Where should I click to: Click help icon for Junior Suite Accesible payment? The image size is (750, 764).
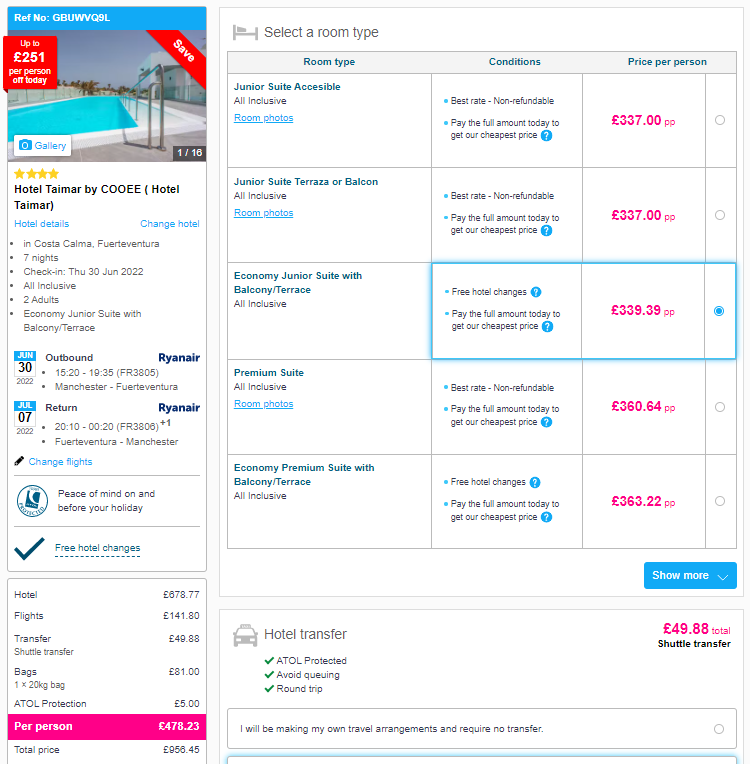click(x=547, y=136)
